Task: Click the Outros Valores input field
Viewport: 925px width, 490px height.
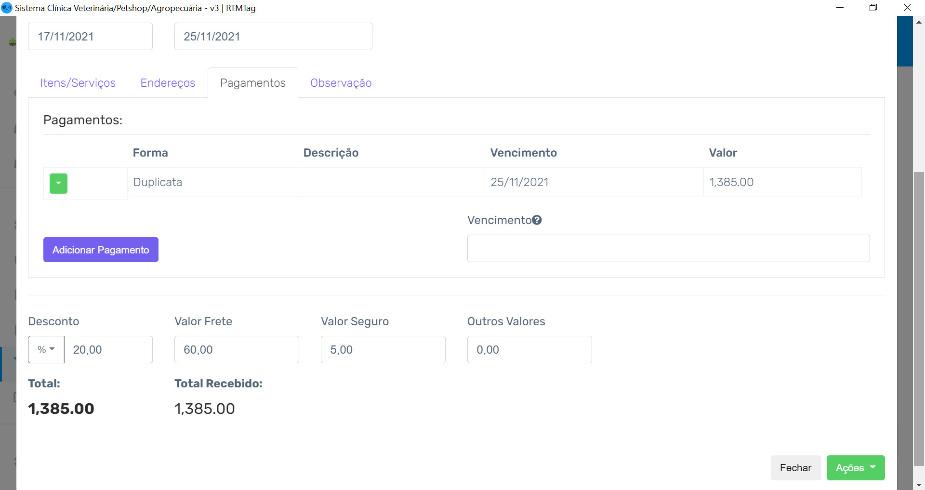Action: (x=529, y=350)
